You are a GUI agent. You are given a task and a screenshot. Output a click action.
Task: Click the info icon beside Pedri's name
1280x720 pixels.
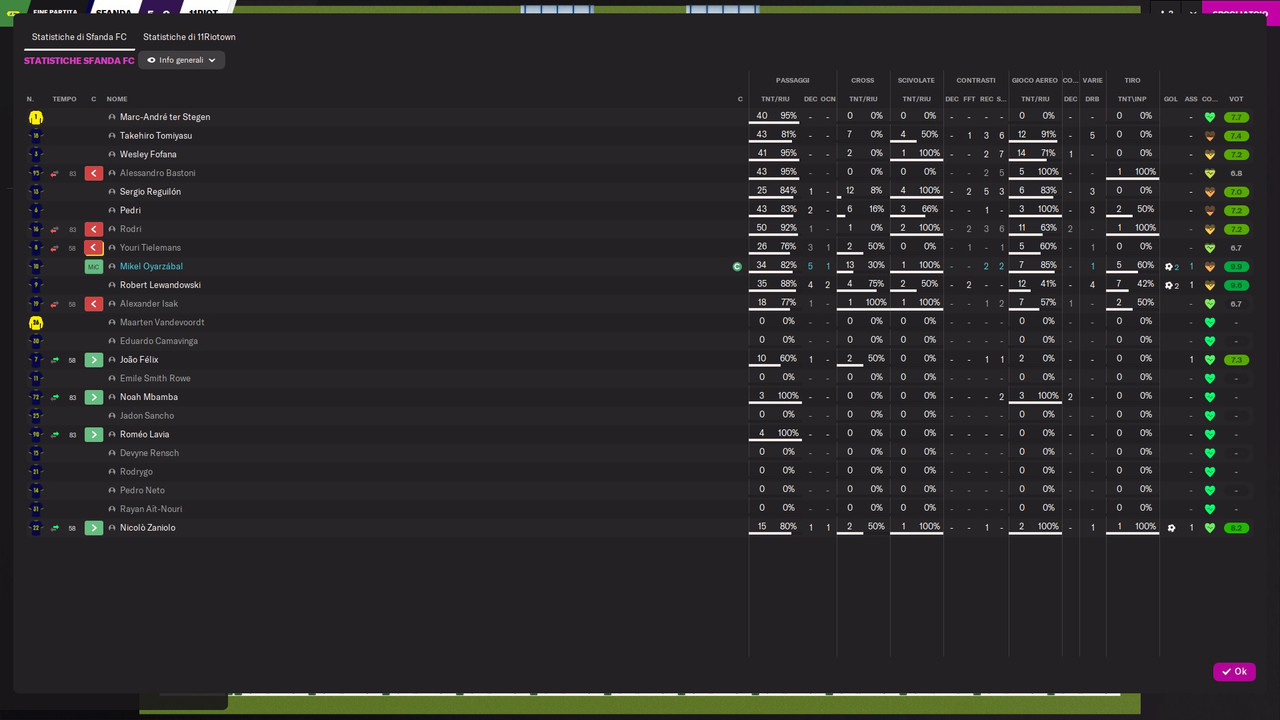coord(112,211)
